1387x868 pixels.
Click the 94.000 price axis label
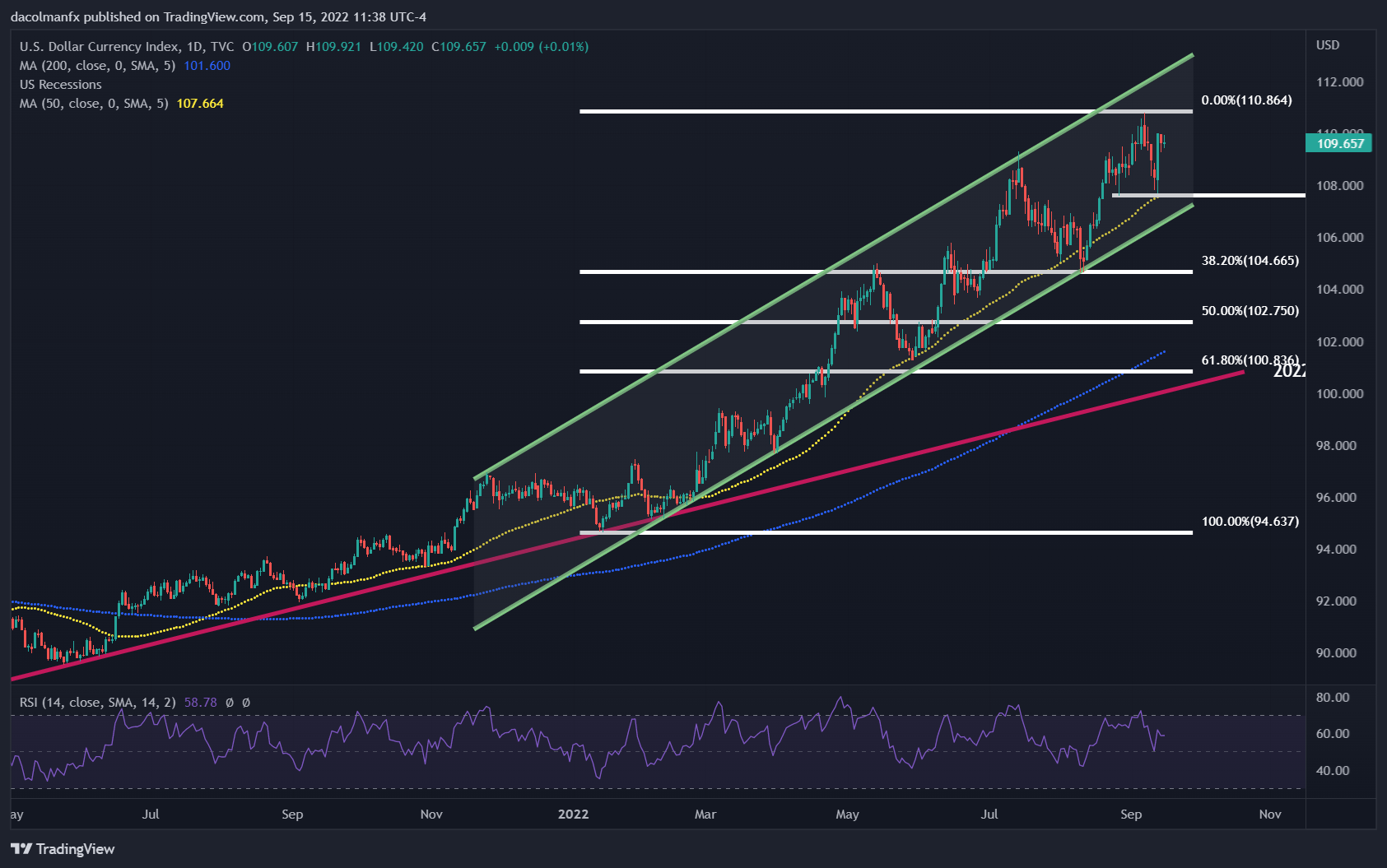click(x=1336, y=550)
